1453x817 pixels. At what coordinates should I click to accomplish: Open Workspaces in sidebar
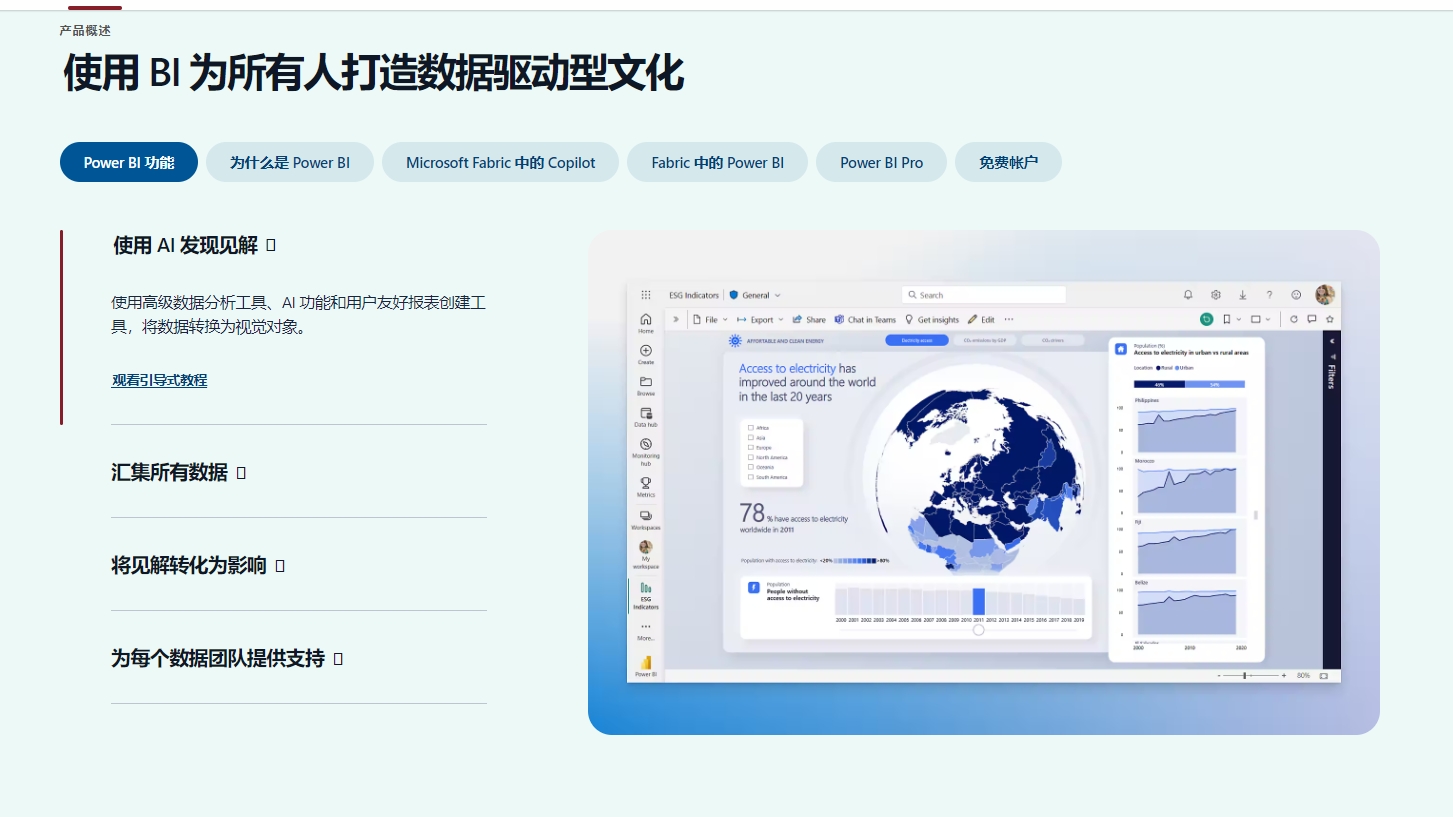646,519
